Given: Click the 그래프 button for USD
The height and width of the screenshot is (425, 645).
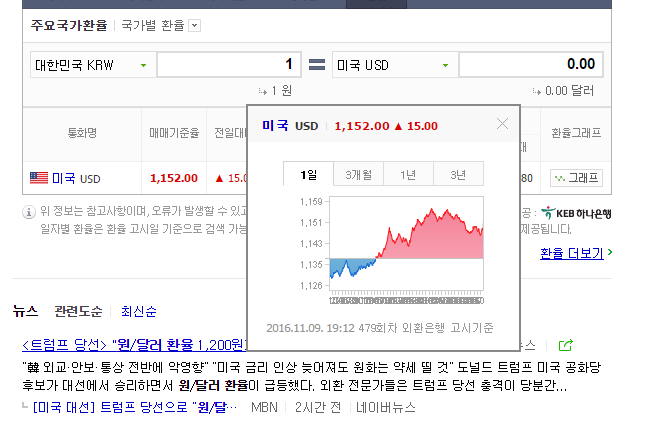Looking at the screenshot, I should [576, 178].
